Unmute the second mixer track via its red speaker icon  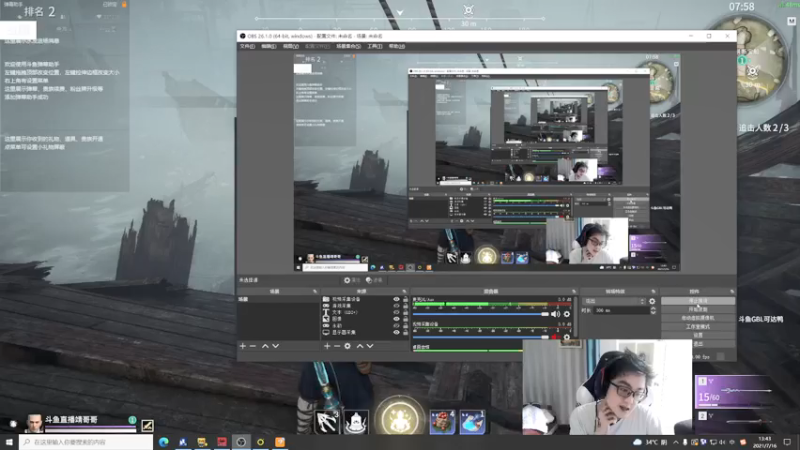(x=555, y=337)
